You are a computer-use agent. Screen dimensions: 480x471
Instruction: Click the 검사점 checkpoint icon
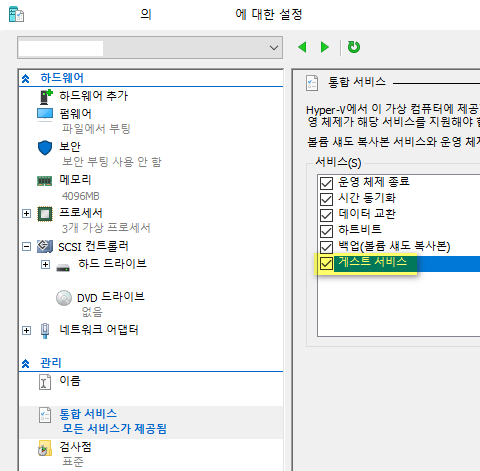coord(45,448)
